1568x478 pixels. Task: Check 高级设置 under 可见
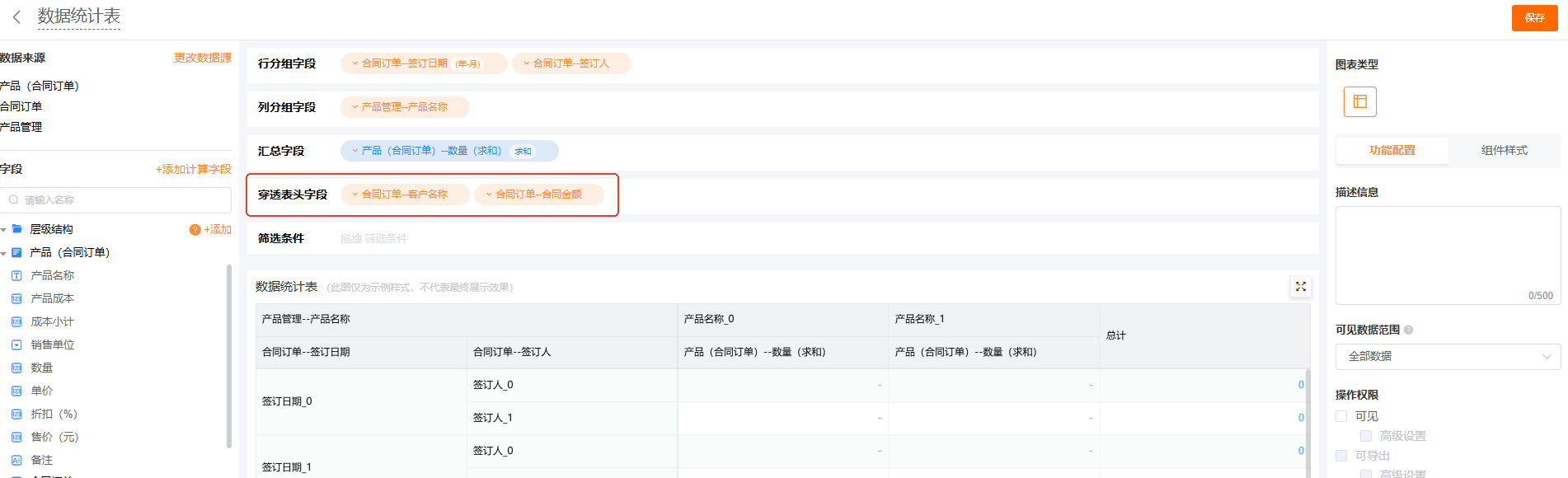coord(1366,436)
